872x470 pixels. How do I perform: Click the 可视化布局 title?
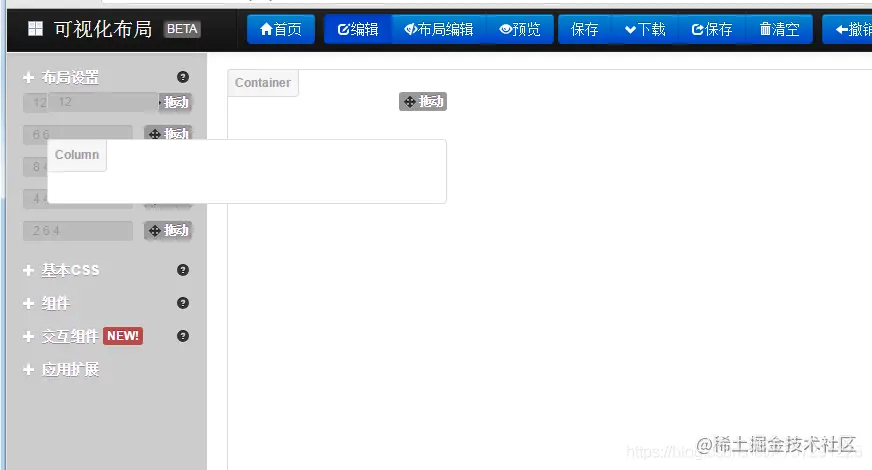click(103, 29)
